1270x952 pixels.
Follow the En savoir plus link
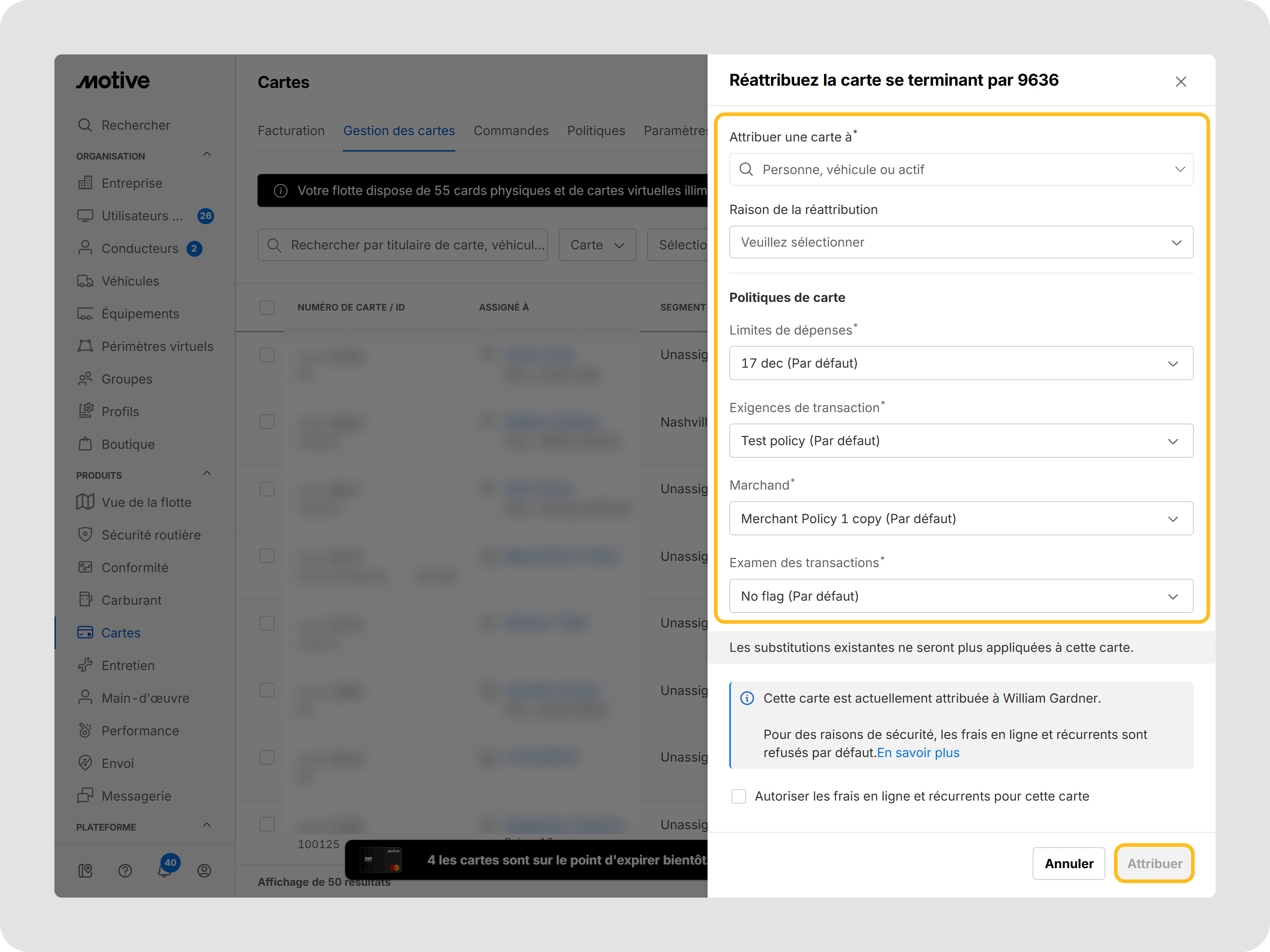point(918,753)
